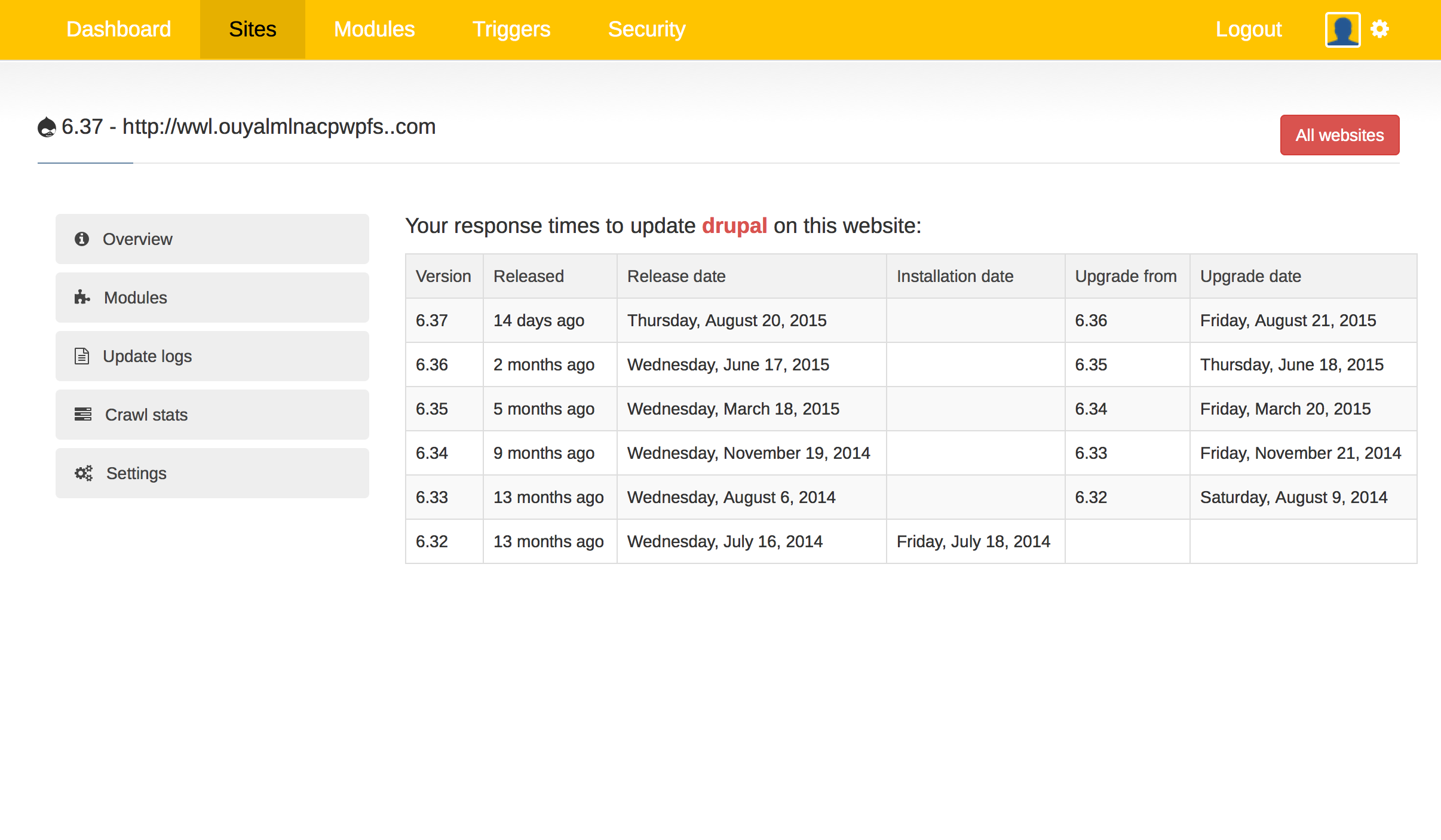Click the Settings gear icon in sidebar
The image size is (1441, 840).
tap(84, 473)
